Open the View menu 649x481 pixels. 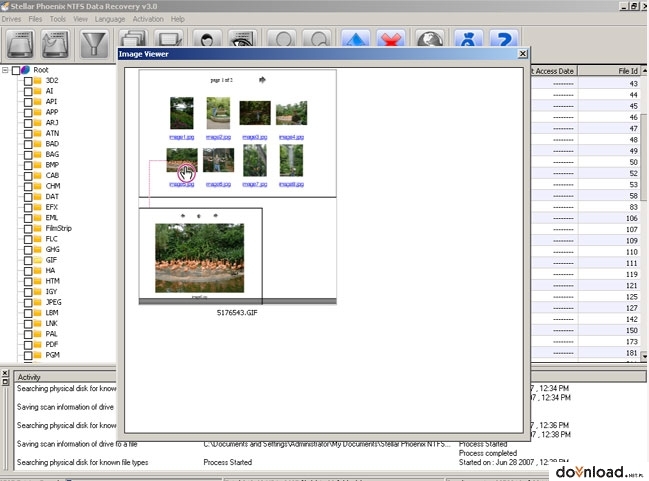click(x=80, y=19)
